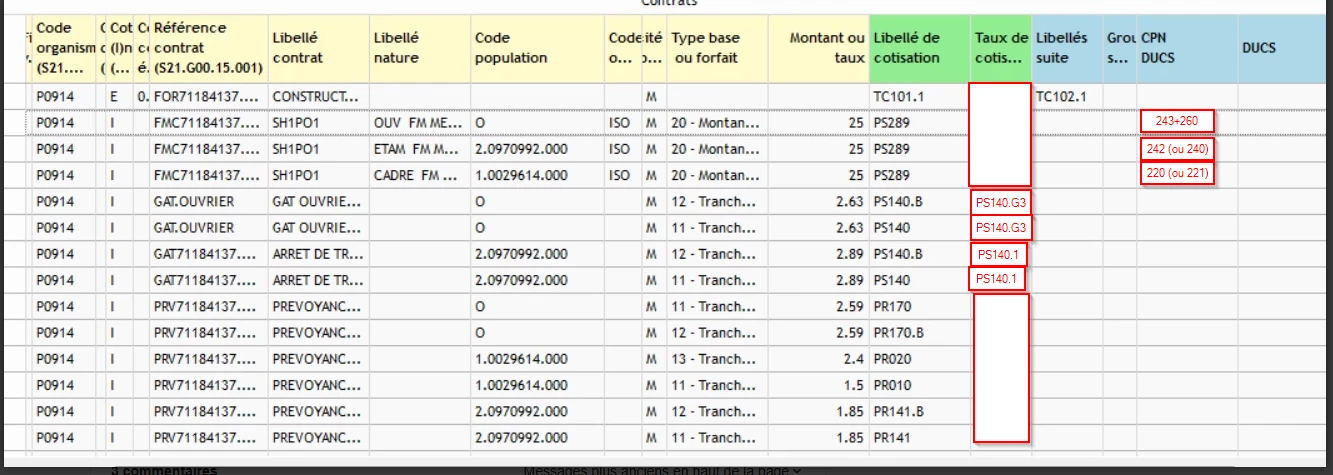Viewport: 1333px width, 475px height.
Task: Select the FOR71184137... contract reference cell
Action: point(209,97)
